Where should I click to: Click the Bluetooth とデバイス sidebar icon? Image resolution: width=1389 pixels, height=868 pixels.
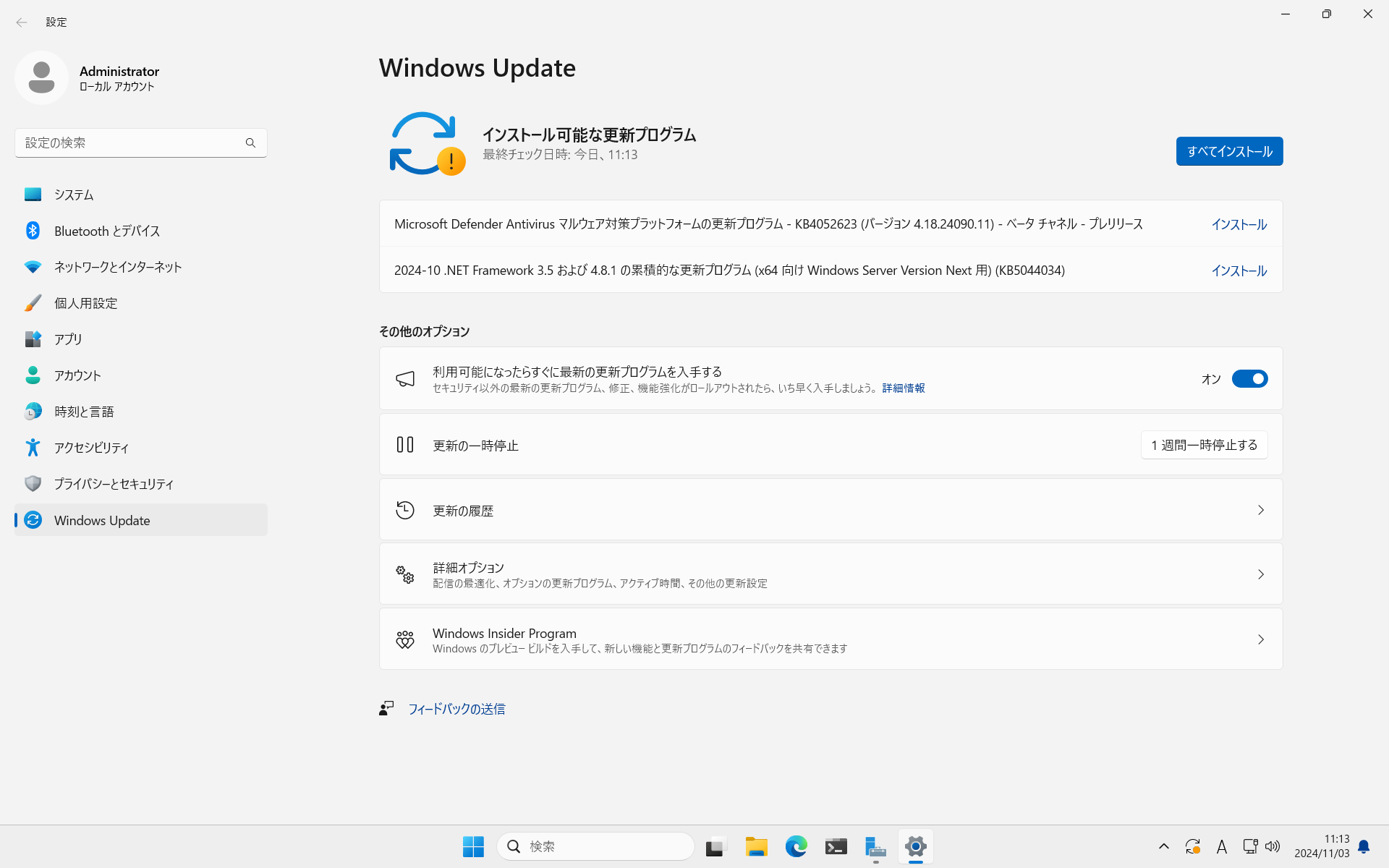tap(33, 231)
